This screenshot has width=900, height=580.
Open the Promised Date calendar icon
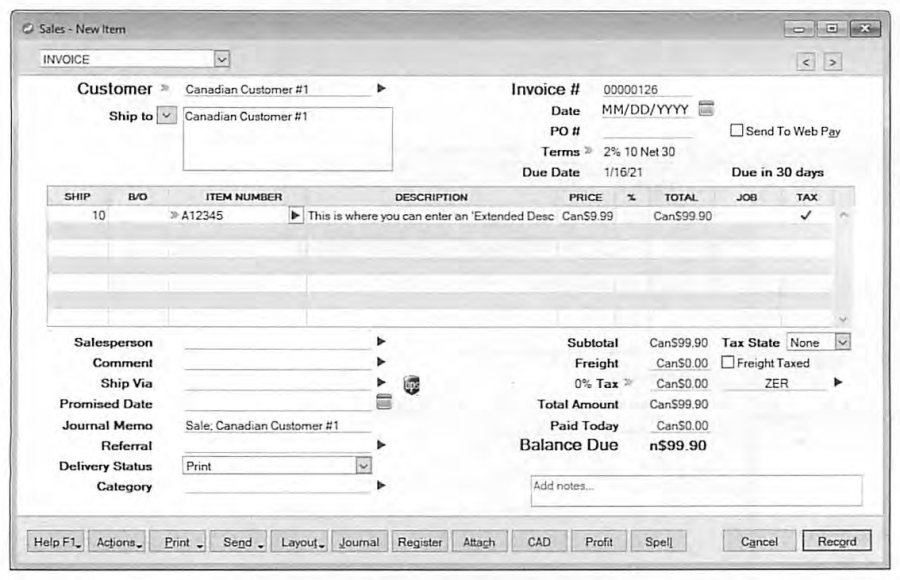click(384, 402)
